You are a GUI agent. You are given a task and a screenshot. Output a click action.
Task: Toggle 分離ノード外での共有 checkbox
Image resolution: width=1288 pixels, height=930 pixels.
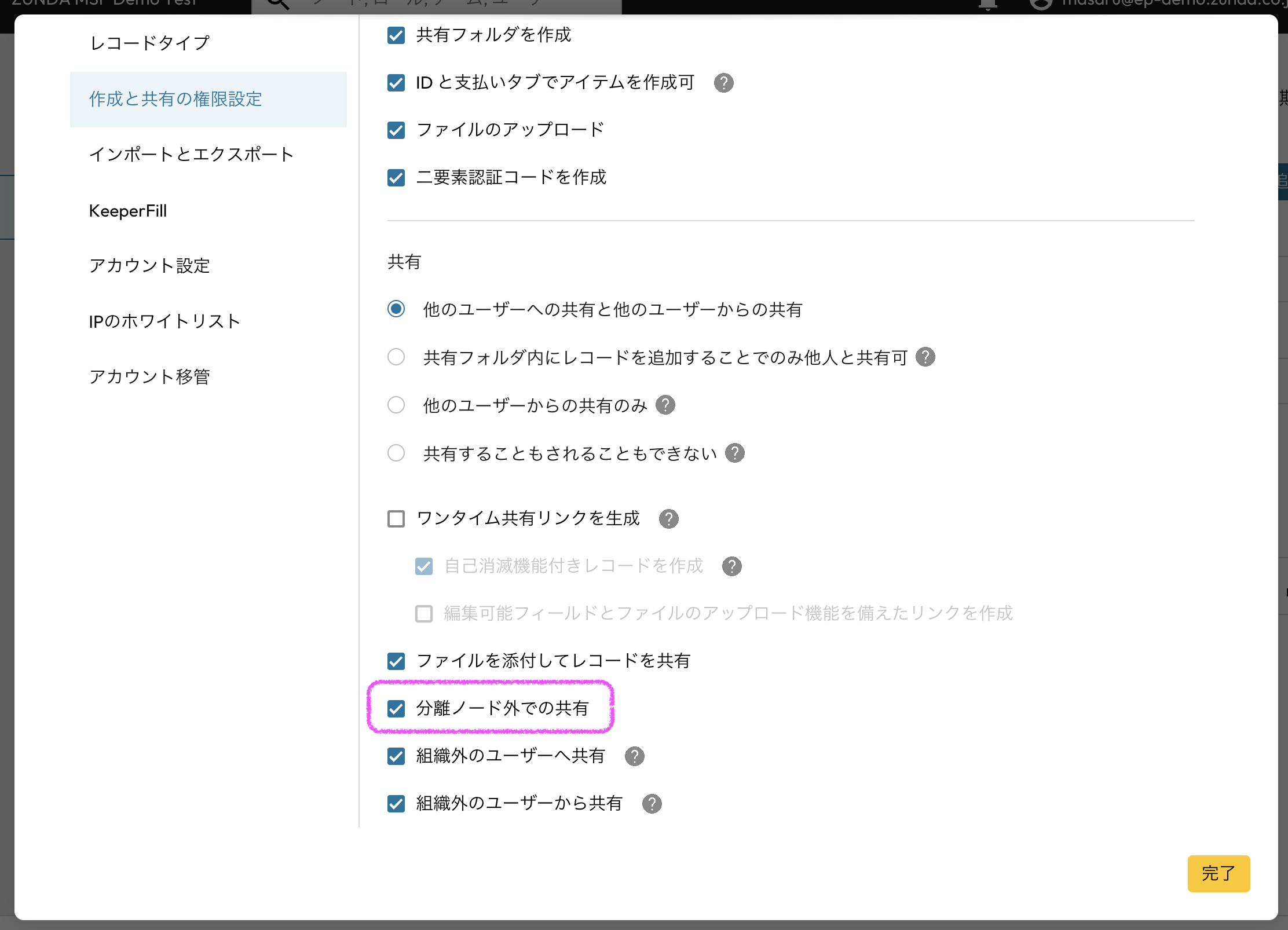(396, 709)
